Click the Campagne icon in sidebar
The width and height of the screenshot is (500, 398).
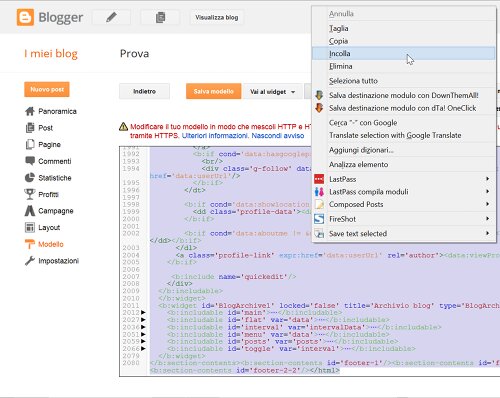click(30, 211)
